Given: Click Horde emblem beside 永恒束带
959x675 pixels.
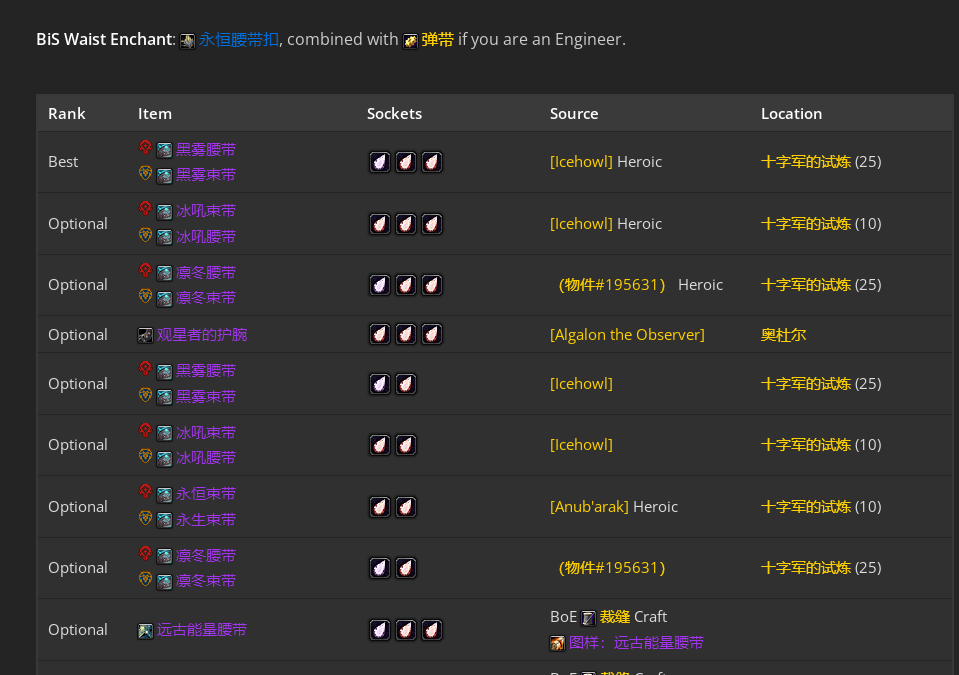Looking at the screenshot, I should [145, 492].
